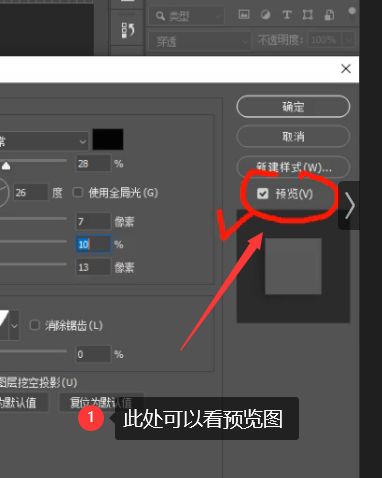
Task: Click the style preview thumbnail square
Action: pos(293,266)
